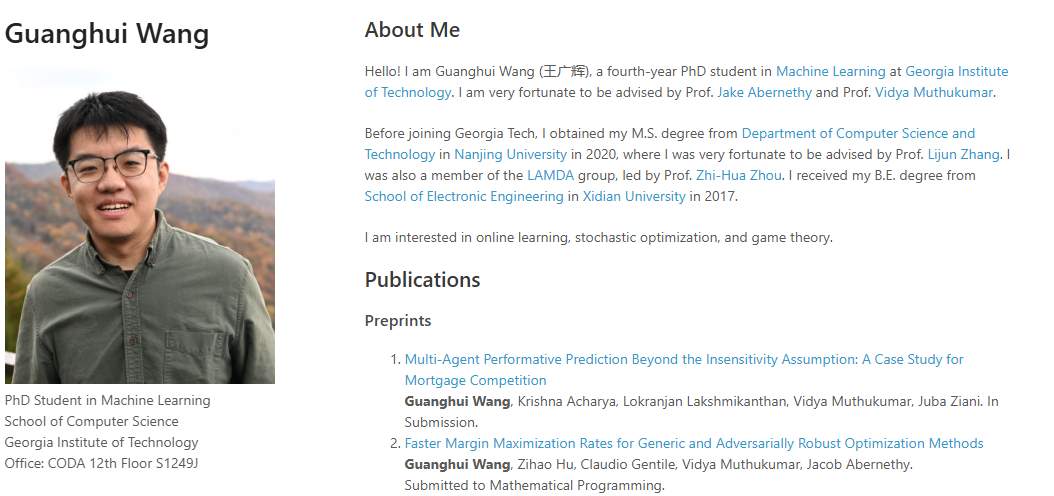This screenshot has height=496, width=1054.
Task: Open the LAMDA group link
Action: (x=550, y=176)
